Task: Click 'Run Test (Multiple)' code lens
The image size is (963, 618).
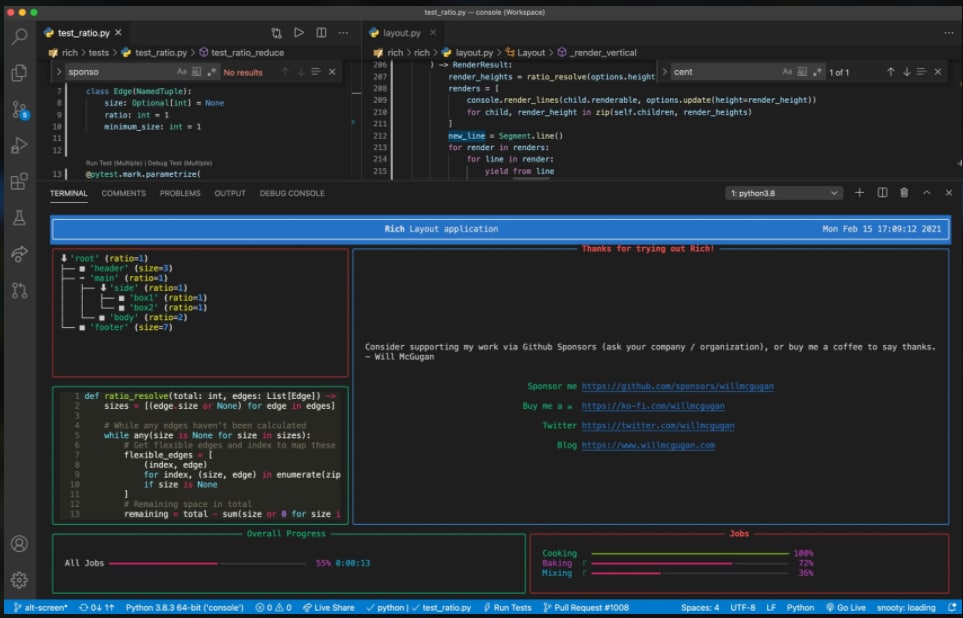Action: 114,163
